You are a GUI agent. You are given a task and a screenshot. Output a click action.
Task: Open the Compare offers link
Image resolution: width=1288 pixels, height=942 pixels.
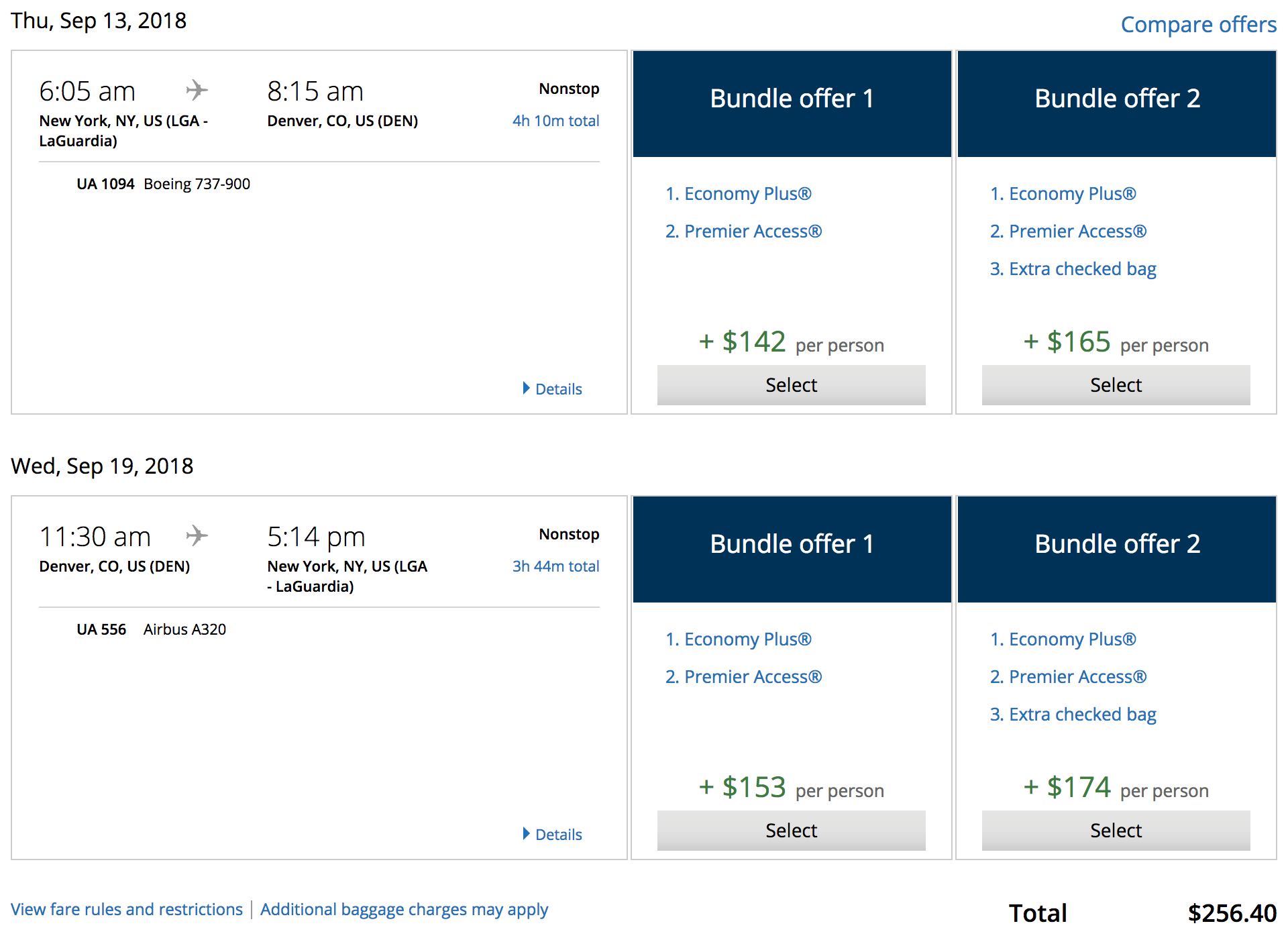click(x=1198, y=25)
